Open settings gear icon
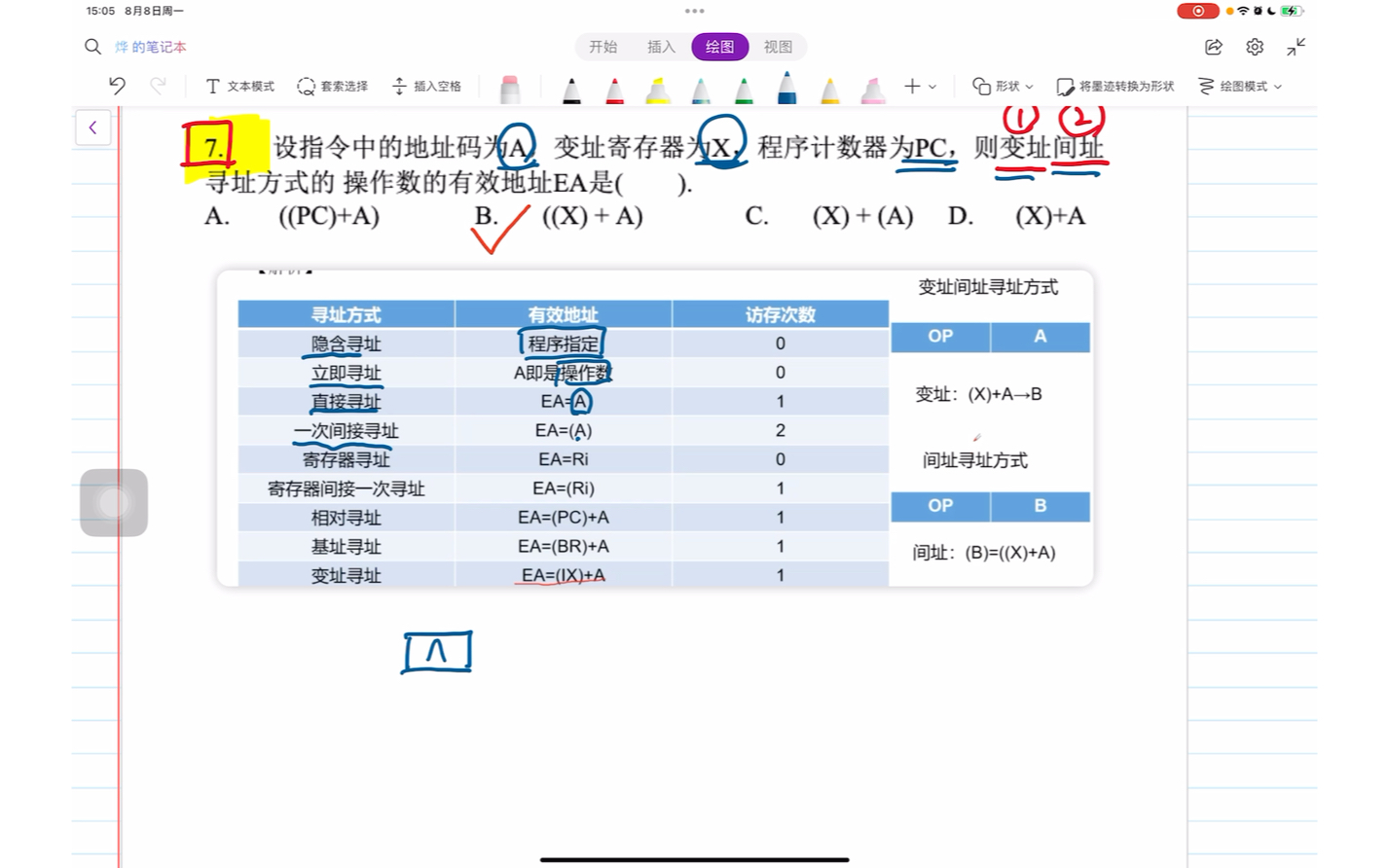Image resolution: width=1389 pixels, height=868 pixels. coord(1255,47)
